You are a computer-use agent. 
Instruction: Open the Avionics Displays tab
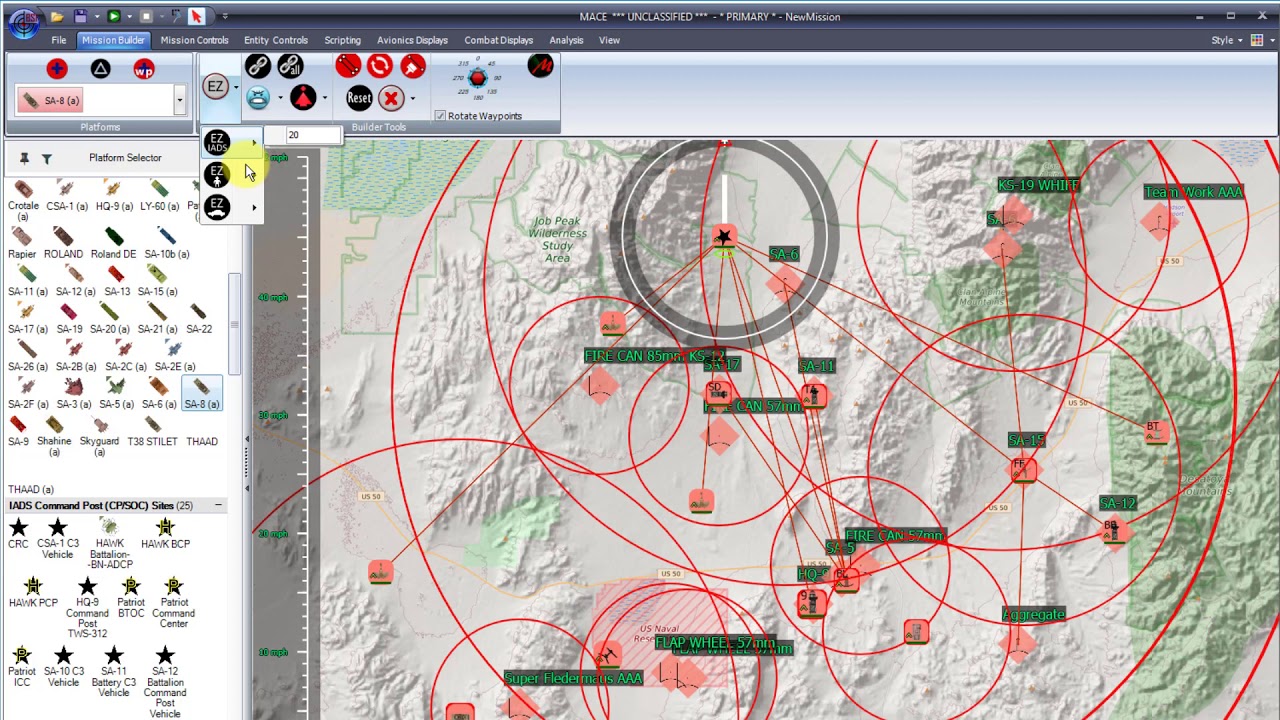[412, 40]
